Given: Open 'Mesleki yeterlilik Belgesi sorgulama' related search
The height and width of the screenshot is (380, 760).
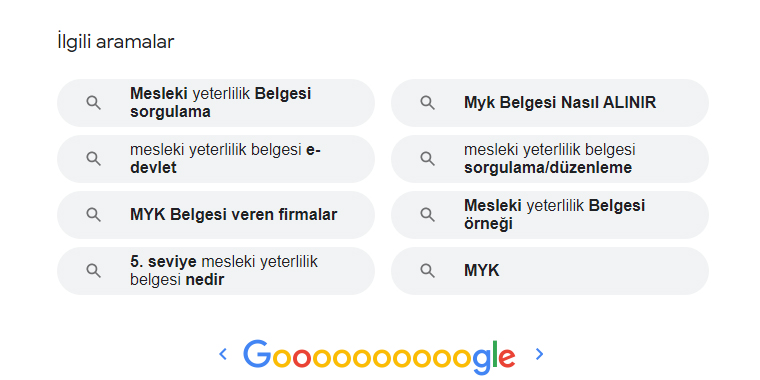Looking at the screenshot, I should [216, 103].
